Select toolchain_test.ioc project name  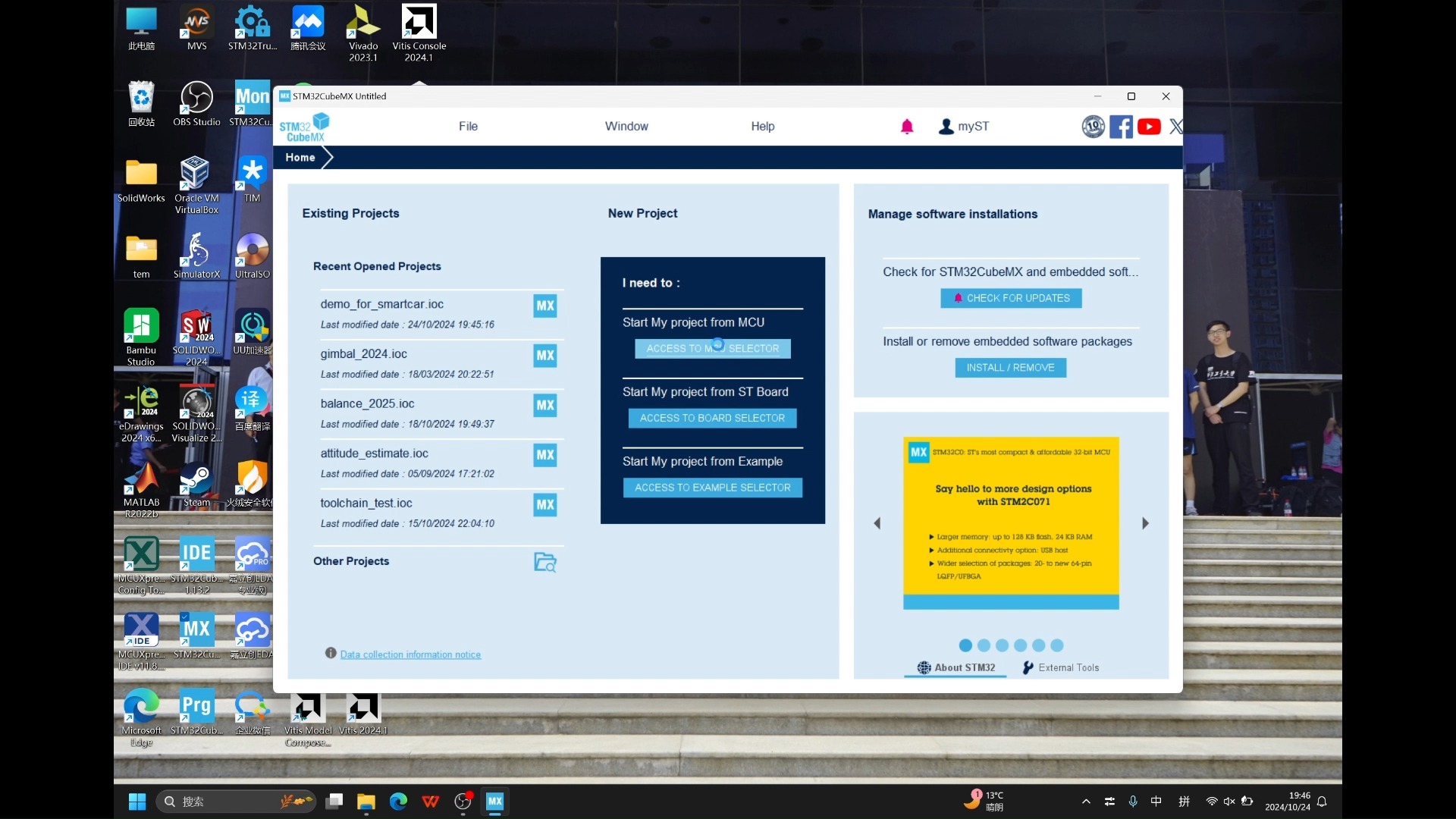tap(366, 503)
